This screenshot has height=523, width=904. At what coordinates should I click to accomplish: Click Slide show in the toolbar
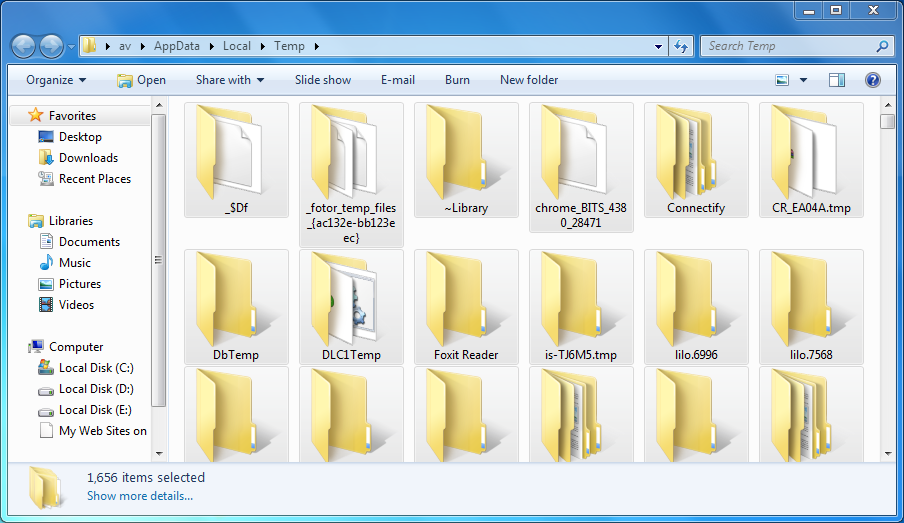pyautogui.click(x=322, y=80)
